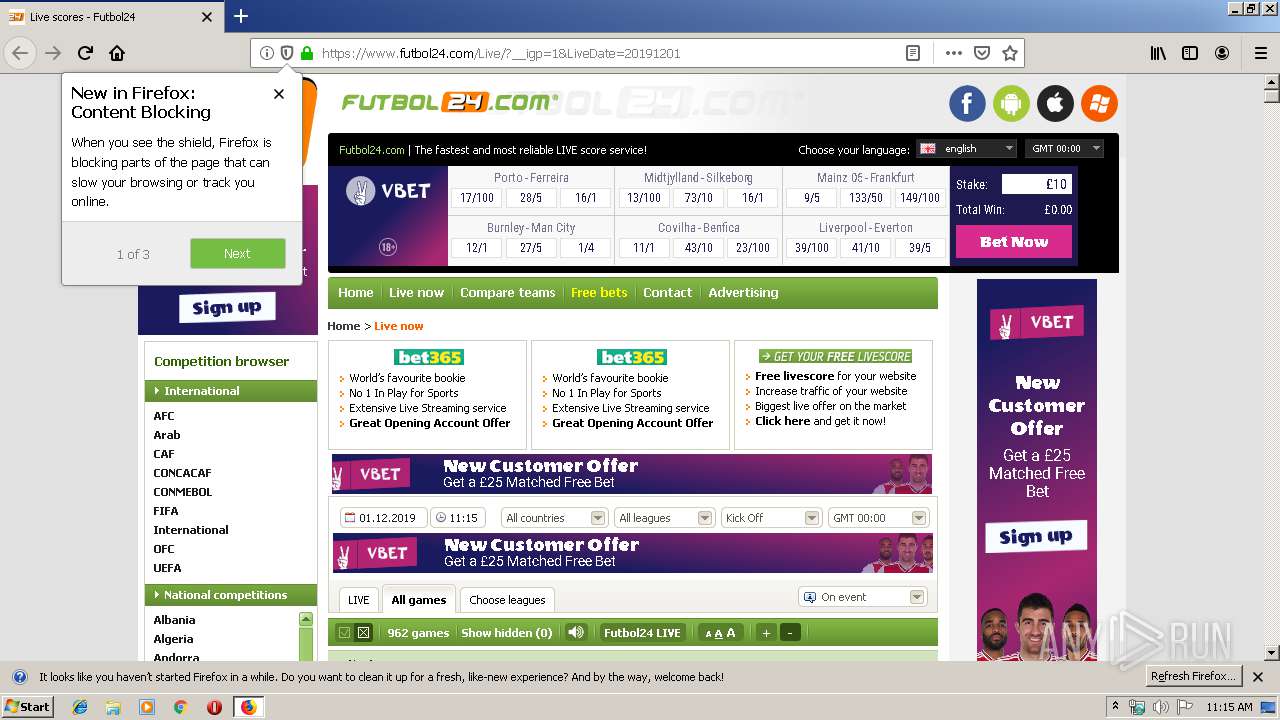The image size is (1280, 720).
Task: Check all games checkbox
Action: [x=344, y=632]
